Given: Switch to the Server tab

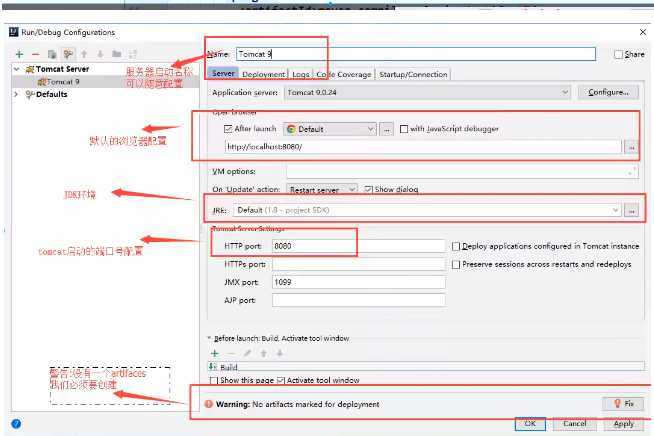Looking at the screenshot, I should [x=223, y=74].
